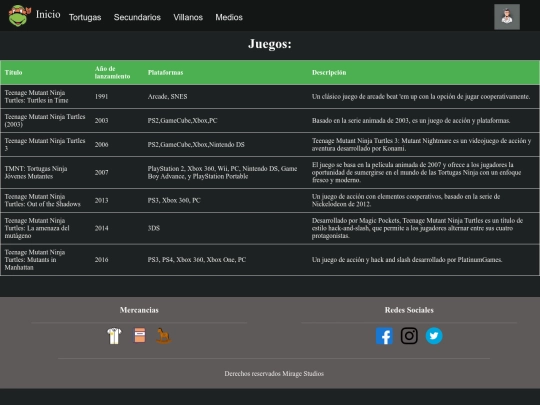Select Teenage Mutant Ninja Turtles 3 title
Screen dimensions: 540x405
click(46, 145)
